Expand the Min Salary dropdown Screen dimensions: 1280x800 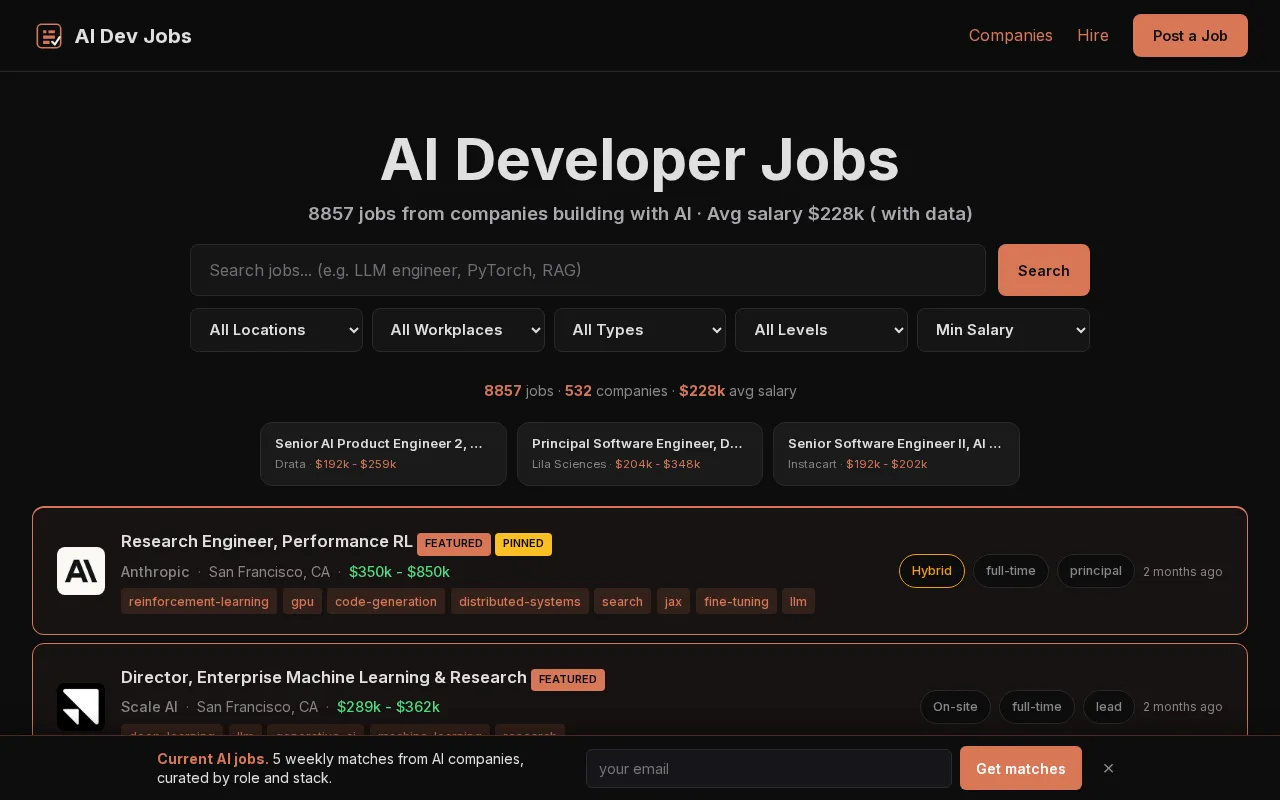(x=1003, y=330)
